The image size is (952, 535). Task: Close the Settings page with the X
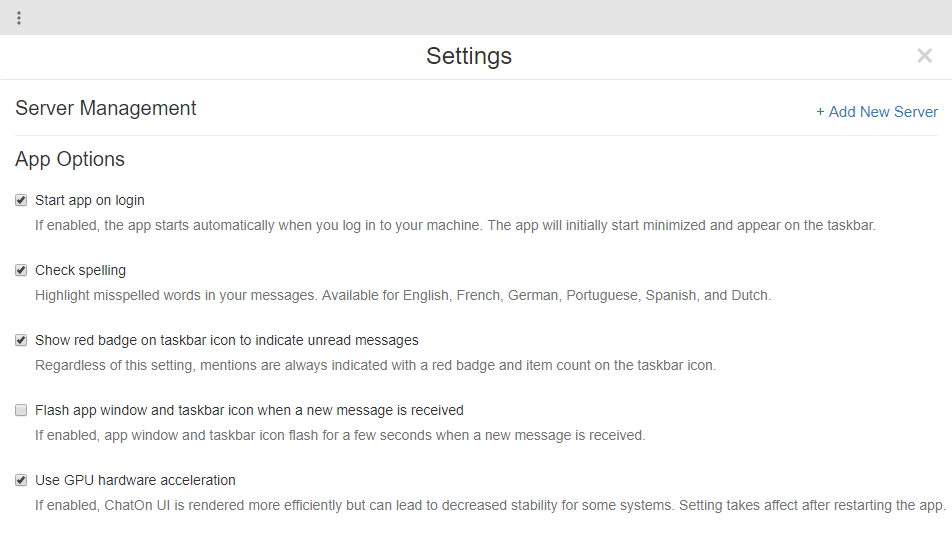point(924,56)
